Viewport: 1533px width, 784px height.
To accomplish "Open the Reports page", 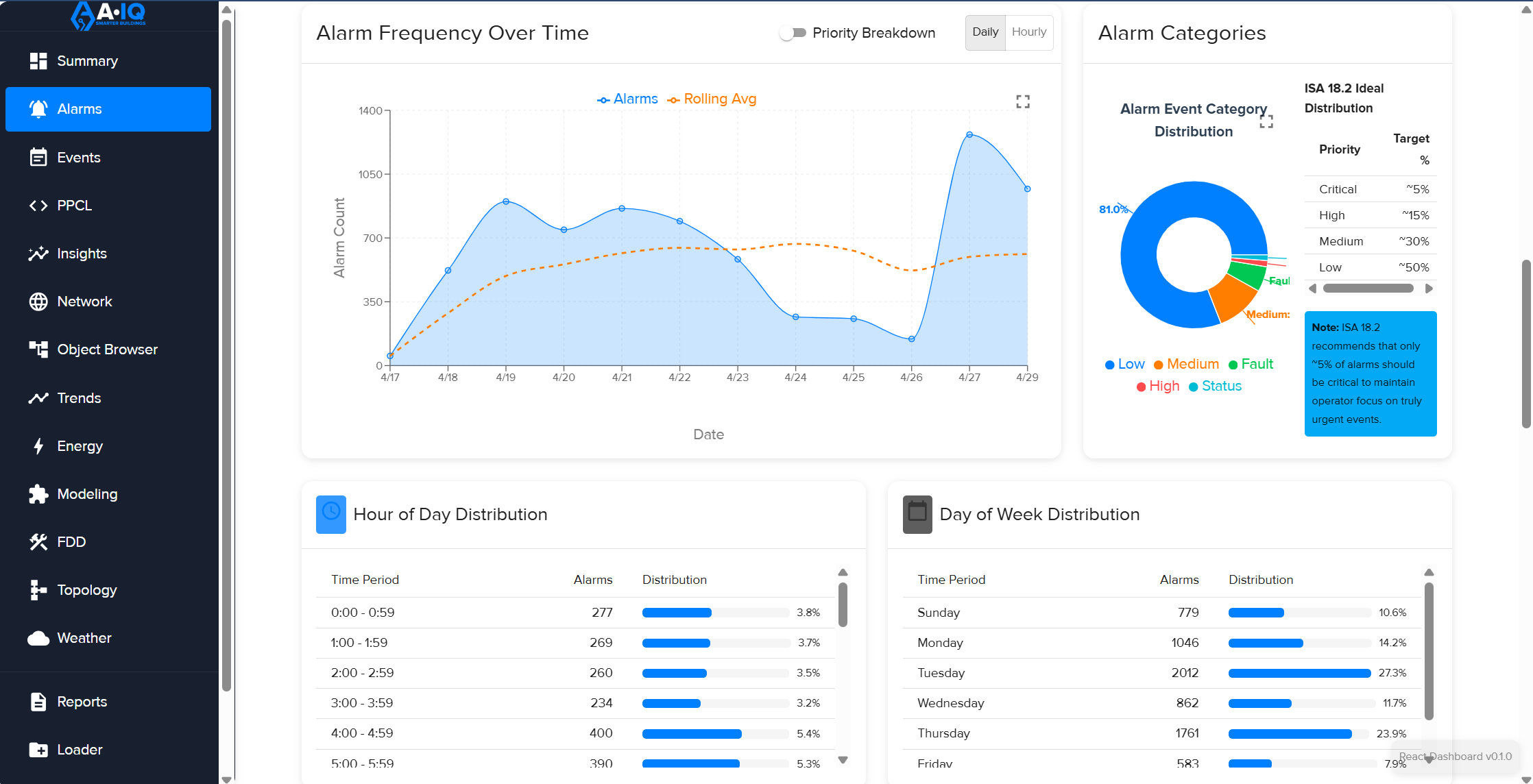I will 108,702.
